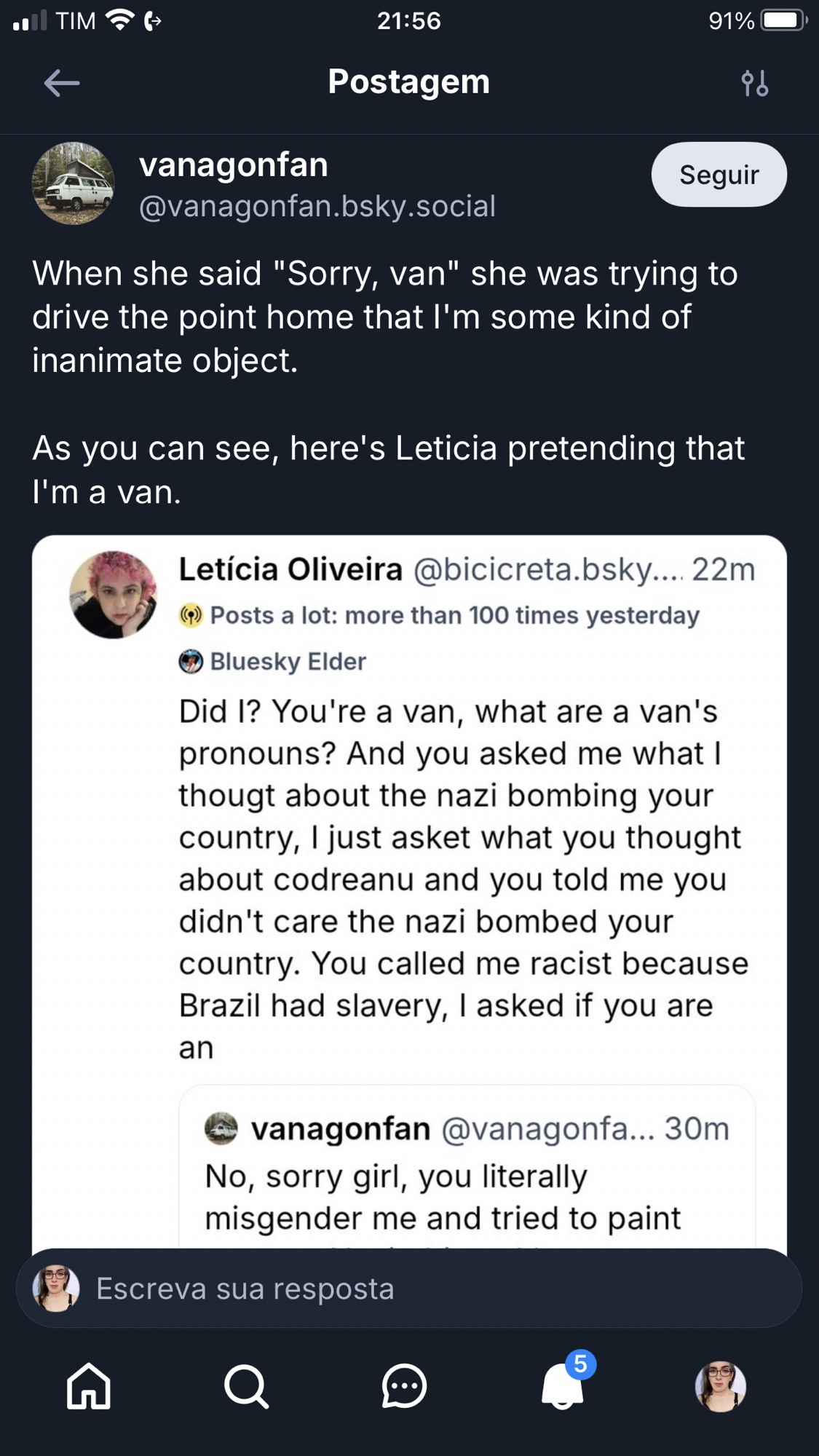Open thread settings sliders icon

point(754,83)
